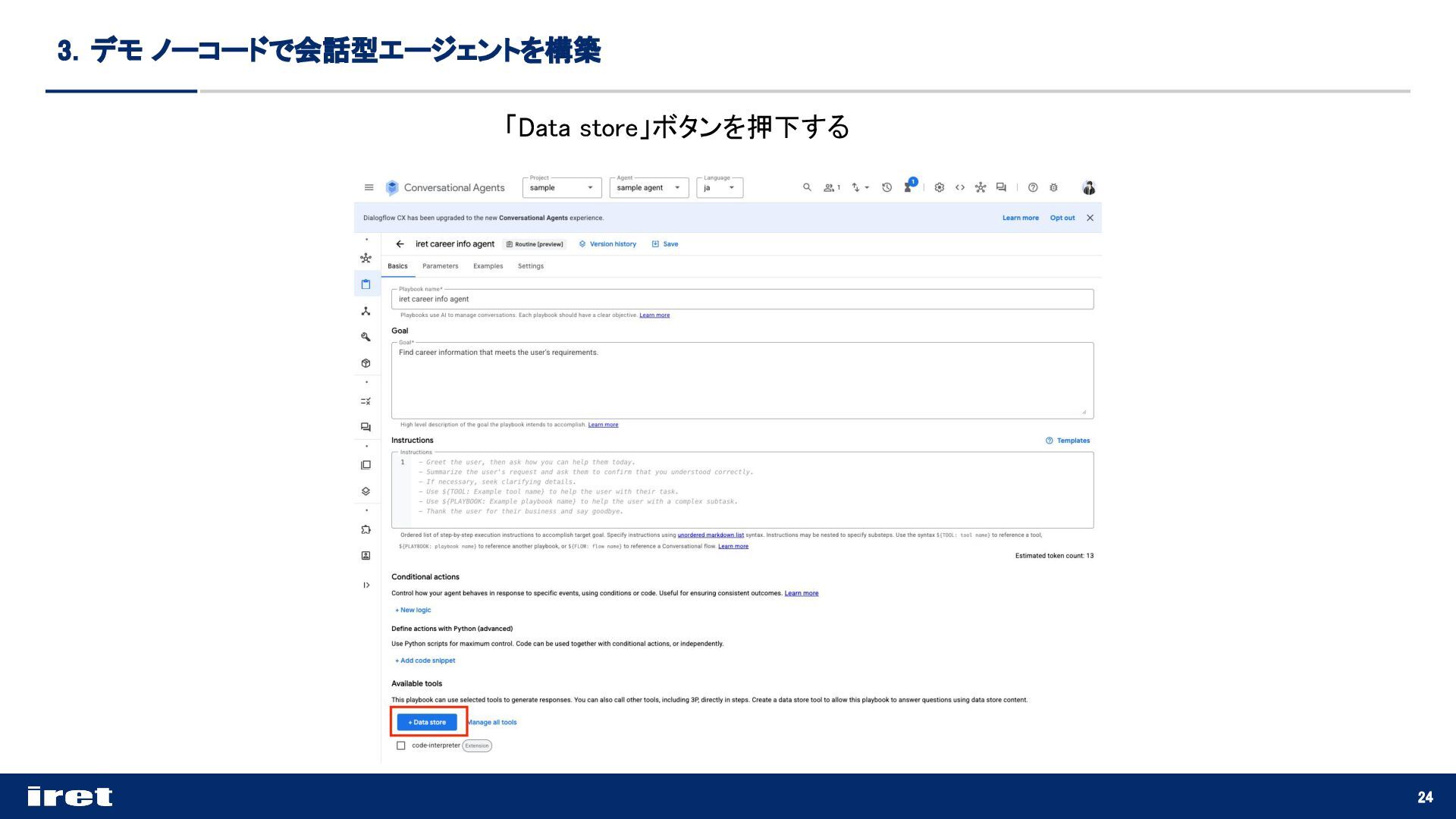Open the user profile avatar
1456x819 pixels.
[x=1089, y=187]
